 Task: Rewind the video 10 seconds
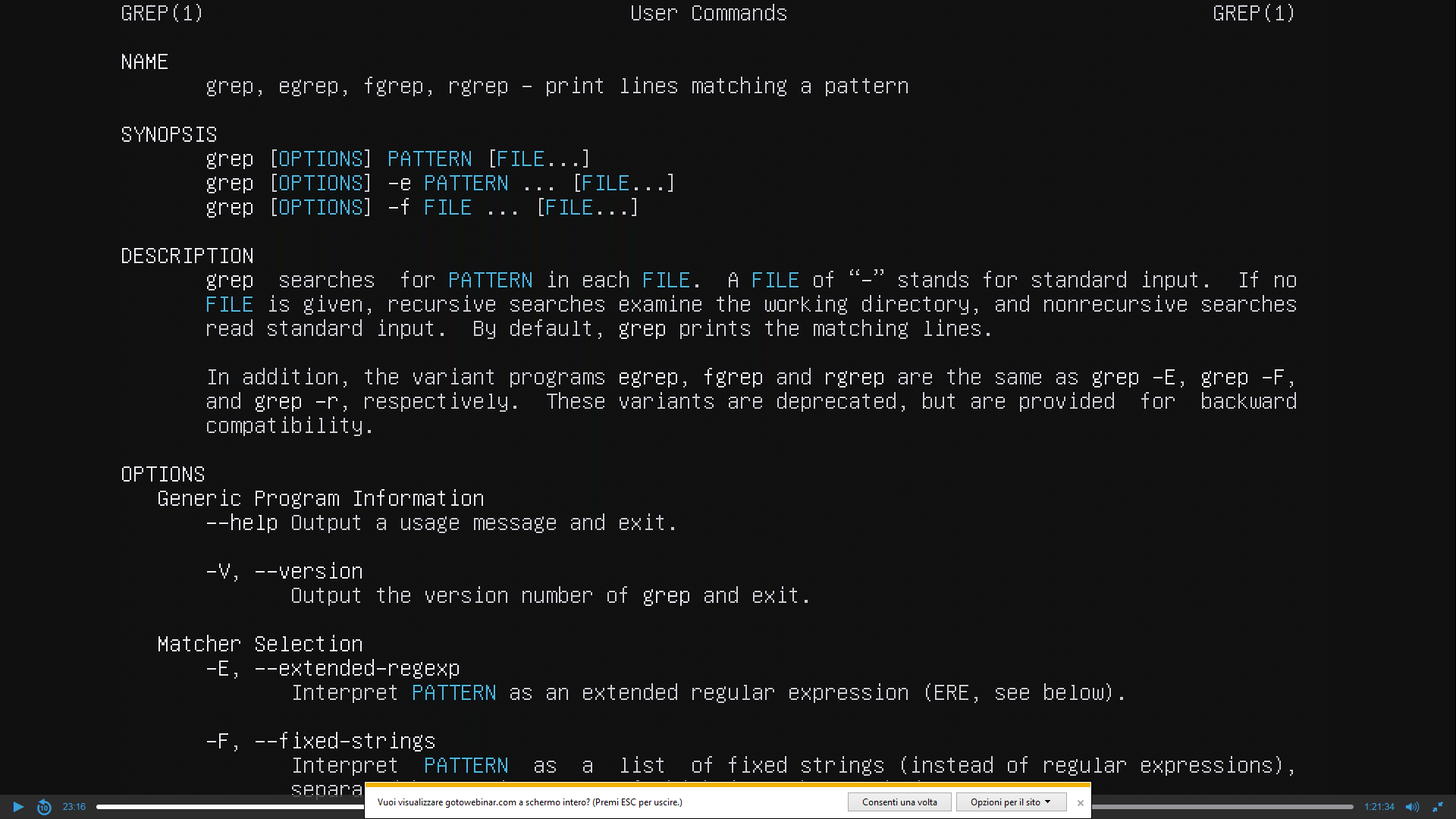click(43, 807)
